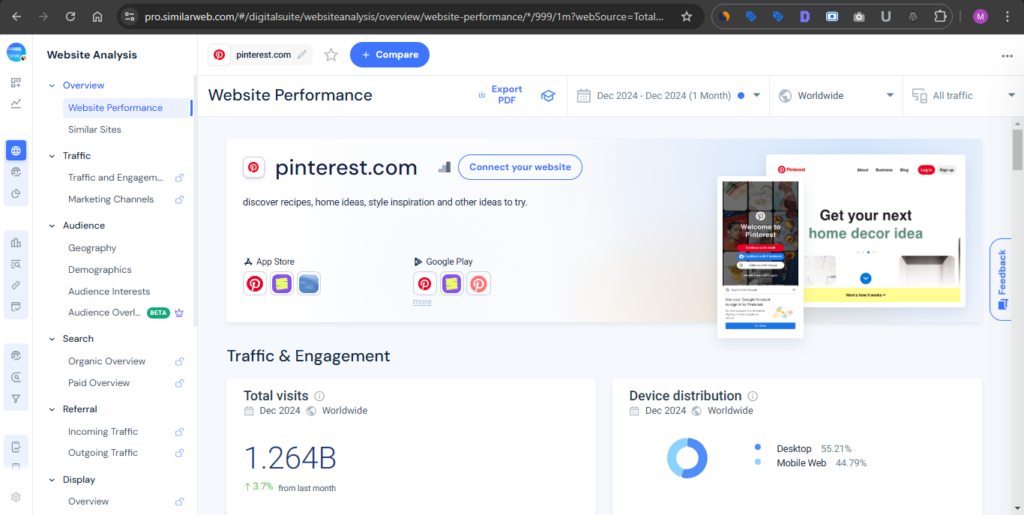Favorite pinterest.com with the star outline icon
Image resolution: width=1024 pixels, height=515 pixels.
(331, 55)
